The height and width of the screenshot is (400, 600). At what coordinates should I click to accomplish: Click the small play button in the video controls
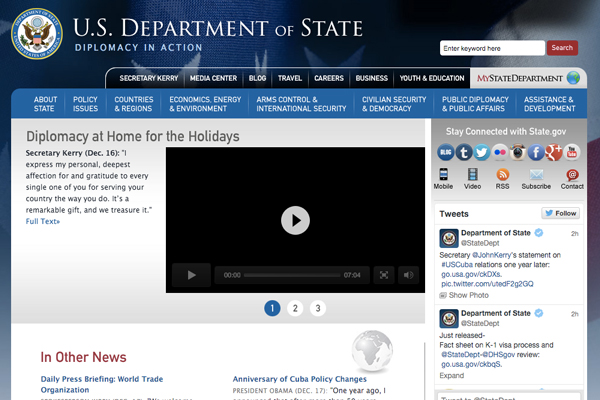(191, 275)
